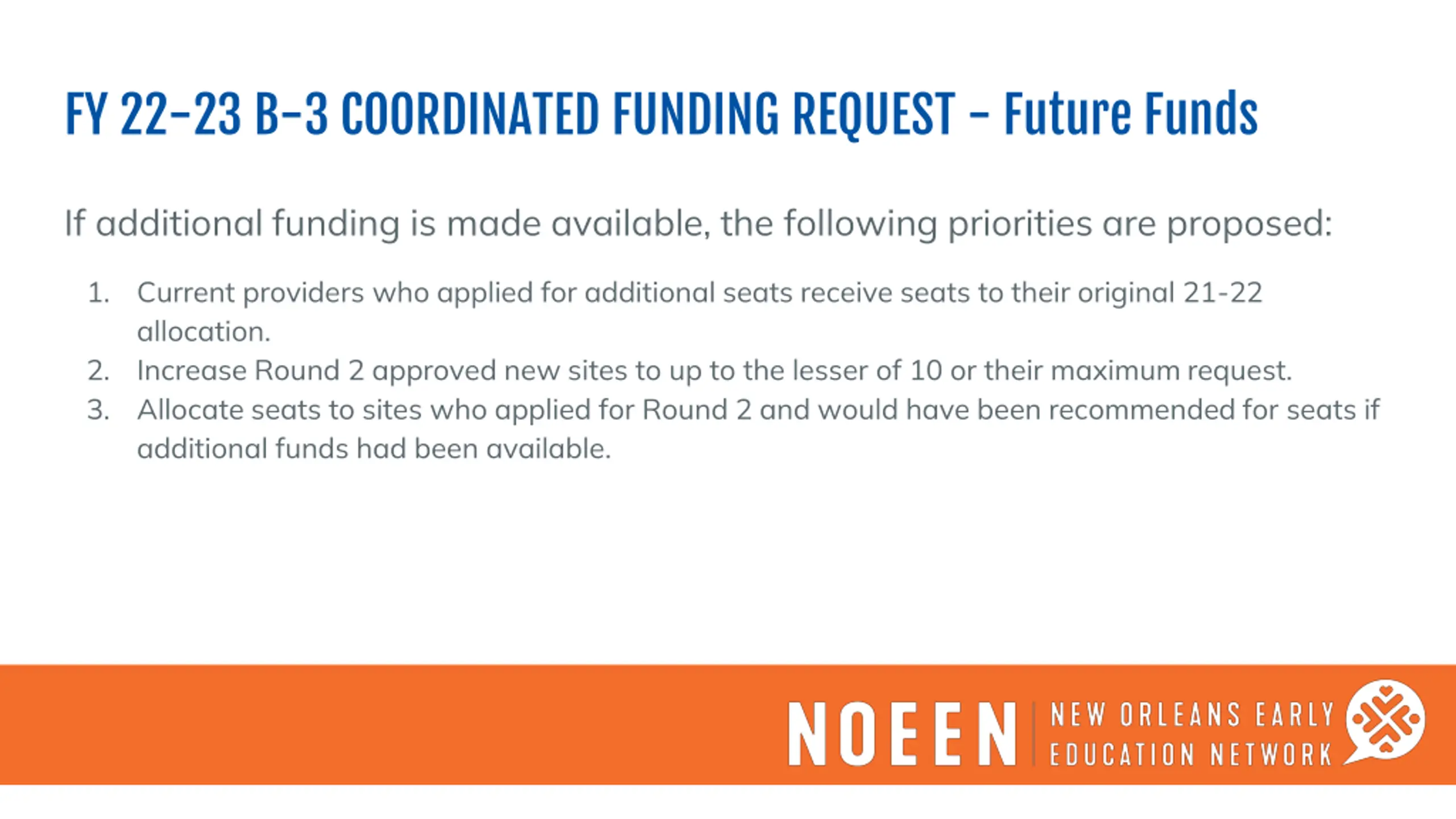Click the "Current providers who applied" list item
The image size is (1456, 819).
click(698, 293)
